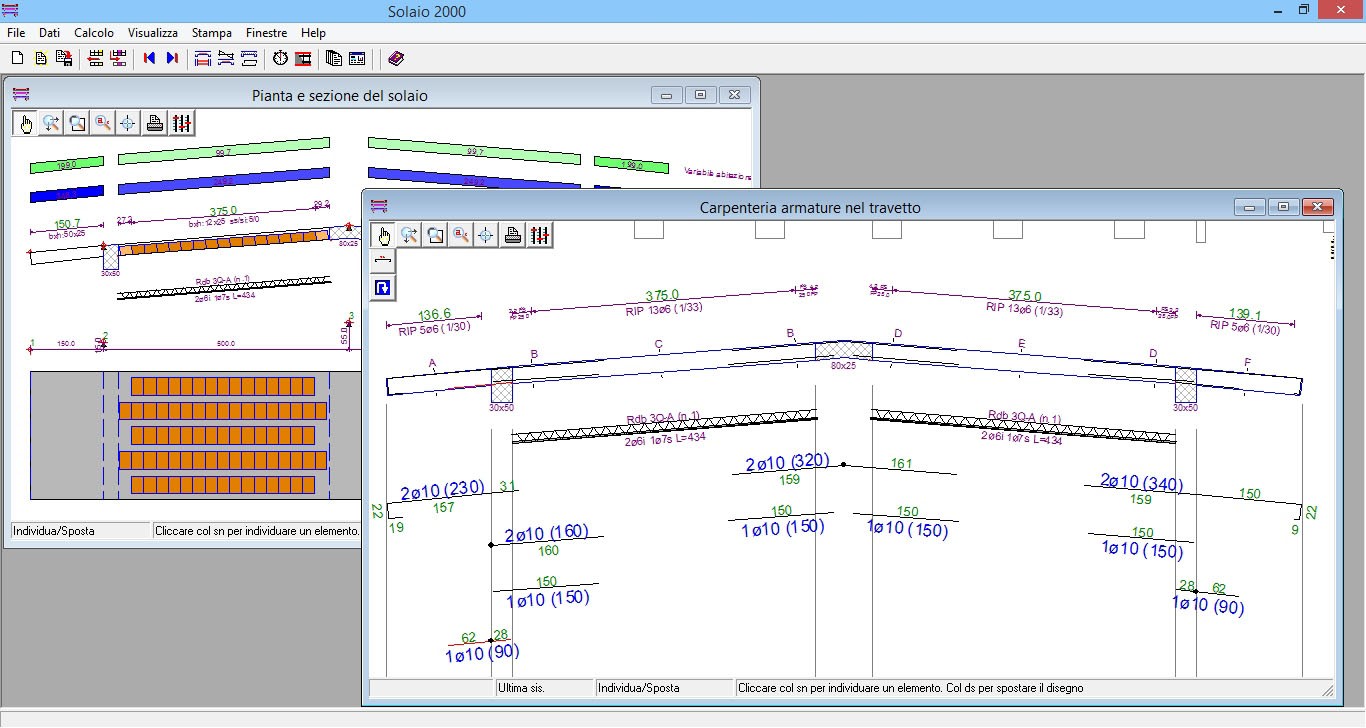Click the open document icon in main toolbar
Image resolution: width=1366 pixels, height=728 pixels.
click(41, 58)
